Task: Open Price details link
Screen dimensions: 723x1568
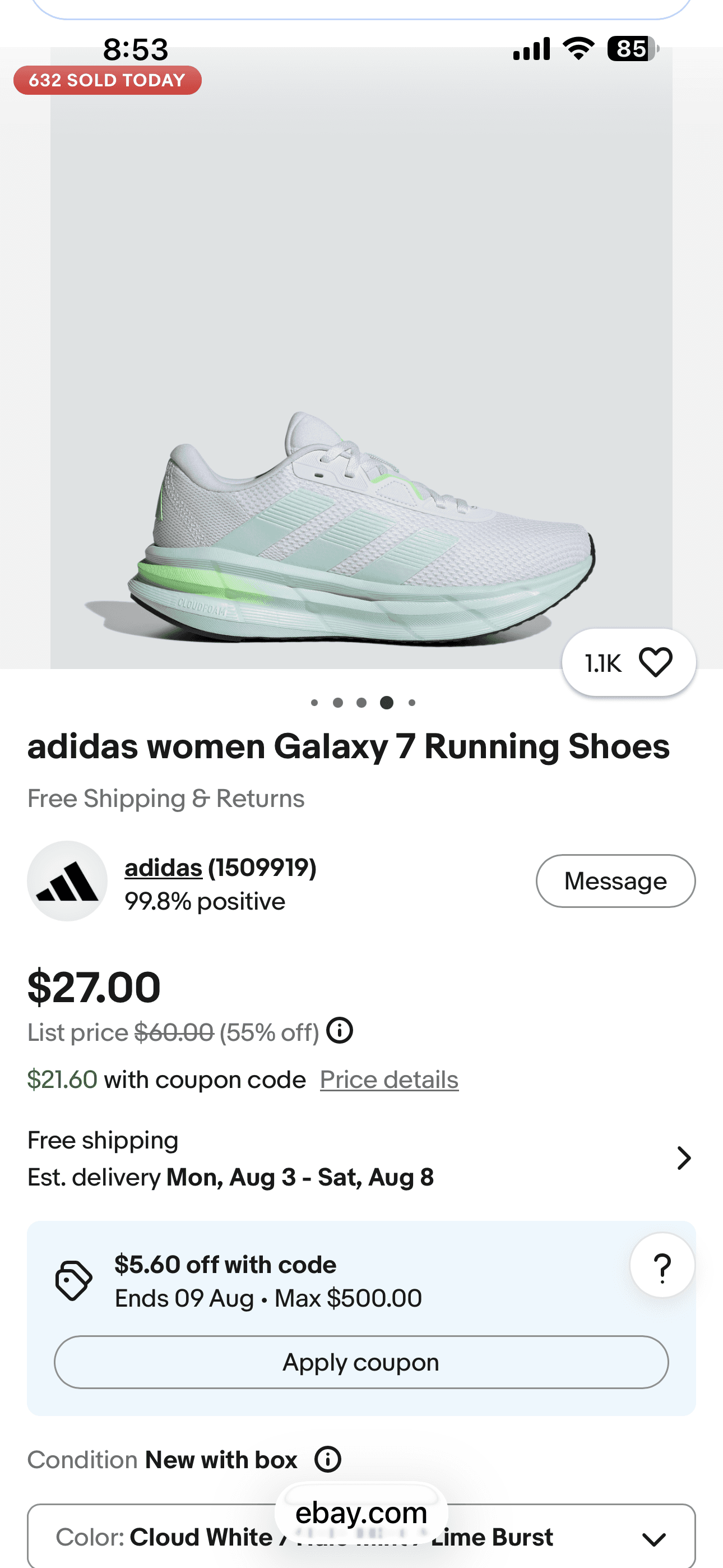Action: (x=390, y=1080)
